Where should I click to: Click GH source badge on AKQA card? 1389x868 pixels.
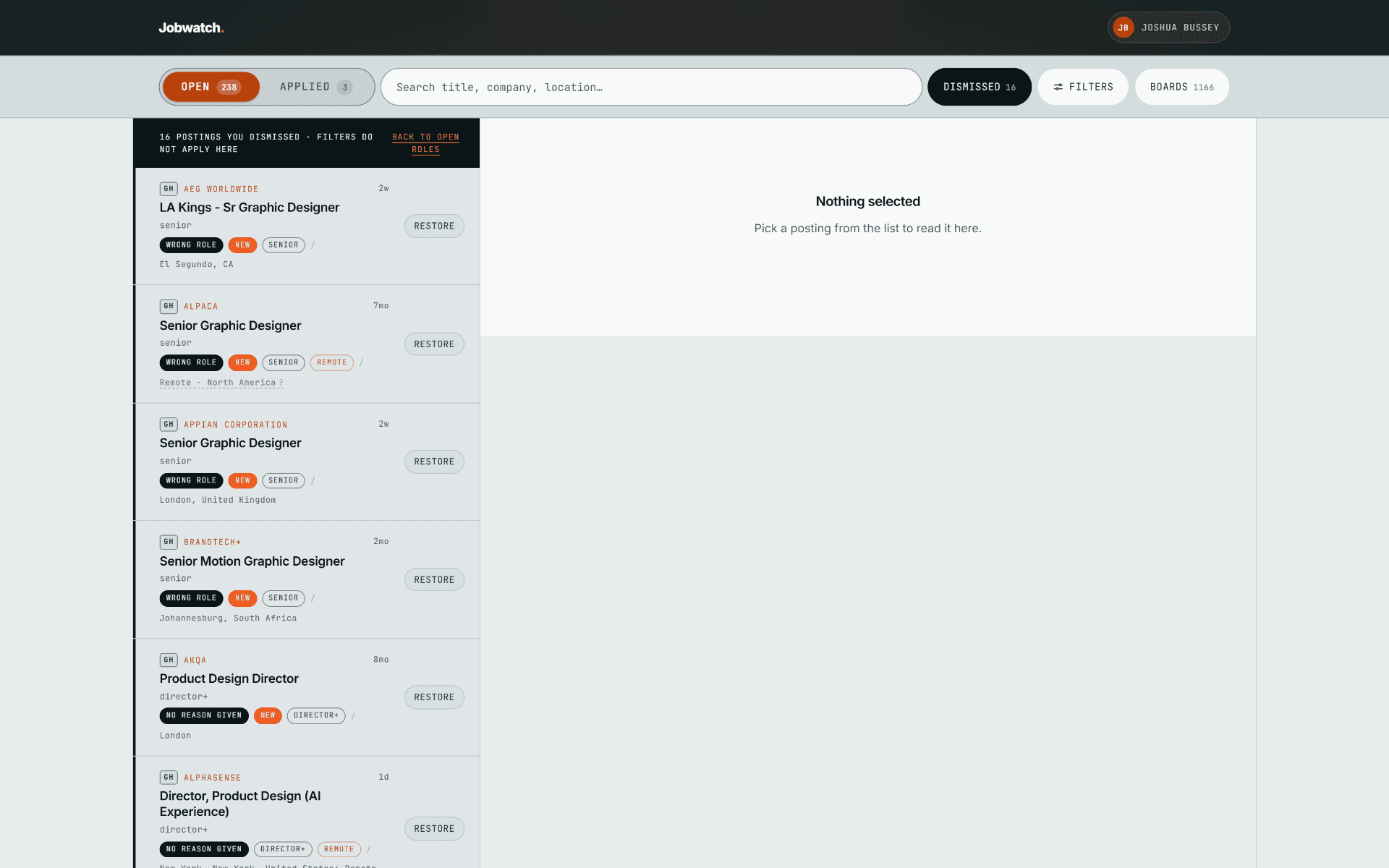[x=169, y=660]
